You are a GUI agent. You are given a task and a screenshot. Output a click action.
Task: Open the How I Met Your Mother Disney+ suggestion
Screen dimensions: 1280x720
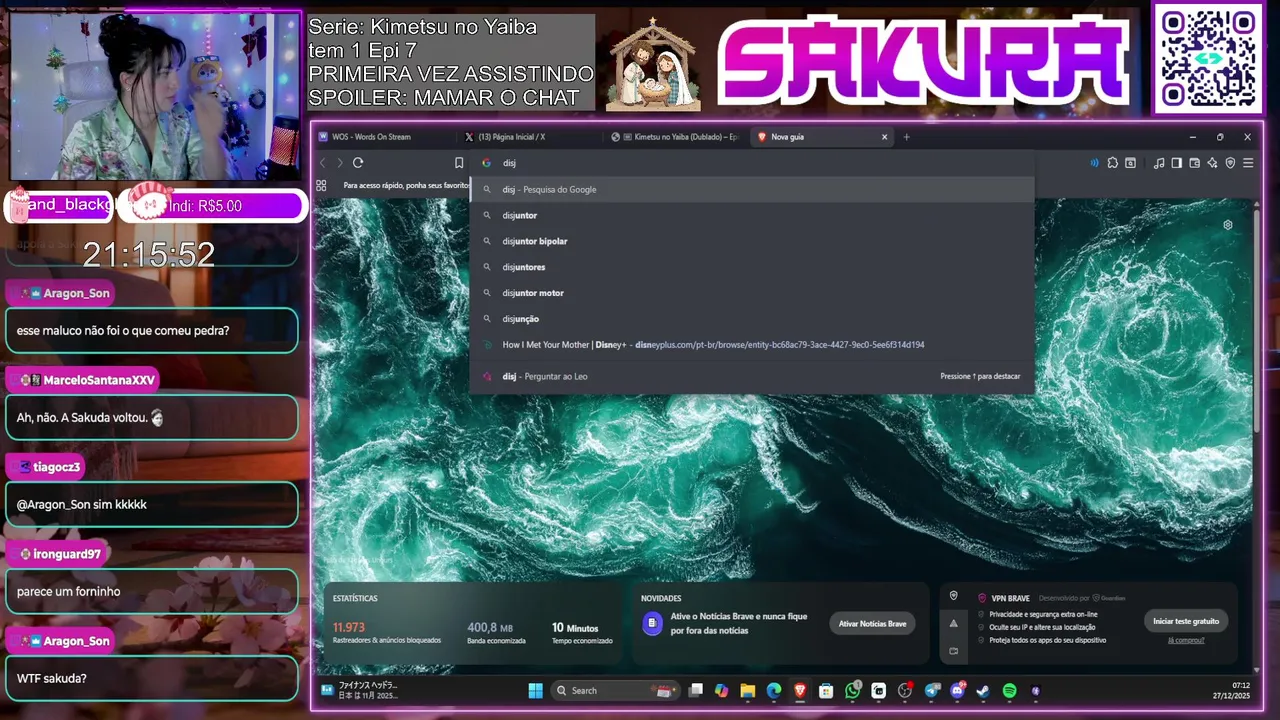[x=752, y=345]
